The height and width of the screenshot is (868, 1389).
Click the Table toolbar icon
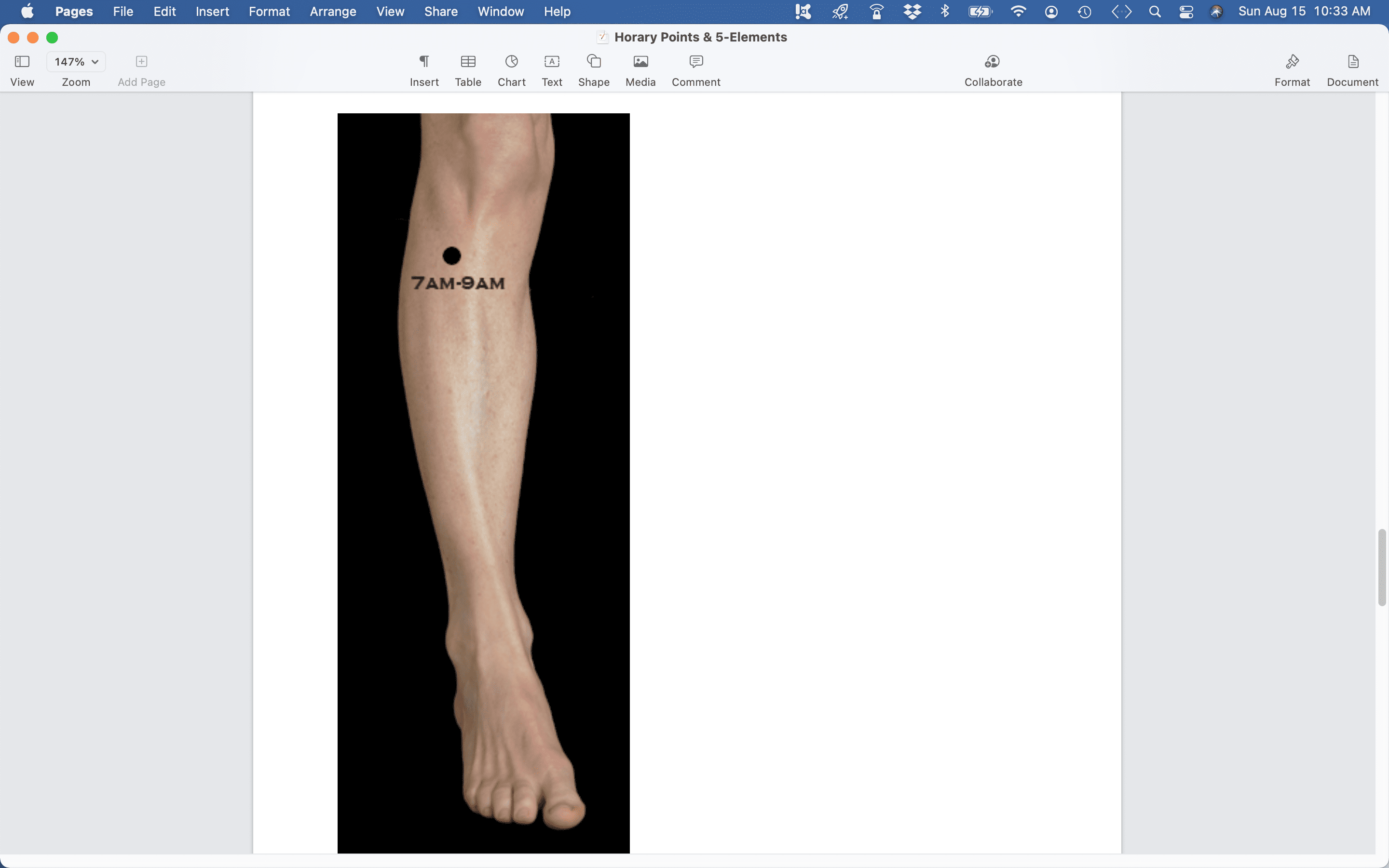(x=468, y=62)
